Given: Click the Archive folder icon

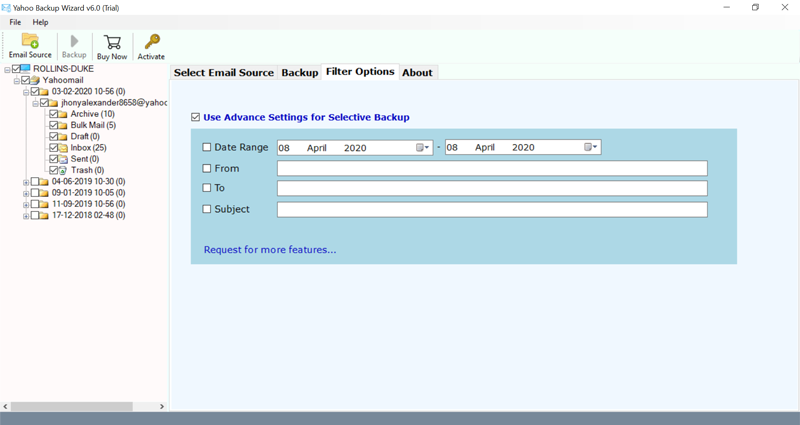Looking at the screenshot, I should point(63,114).
